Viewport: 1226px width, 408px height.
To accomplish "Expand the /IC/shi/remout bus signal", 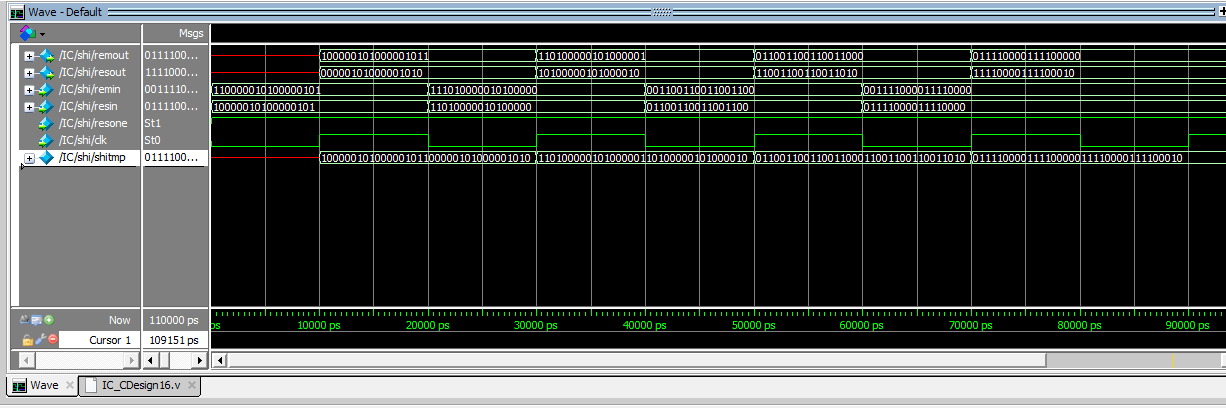I will (x=29, y=55).
